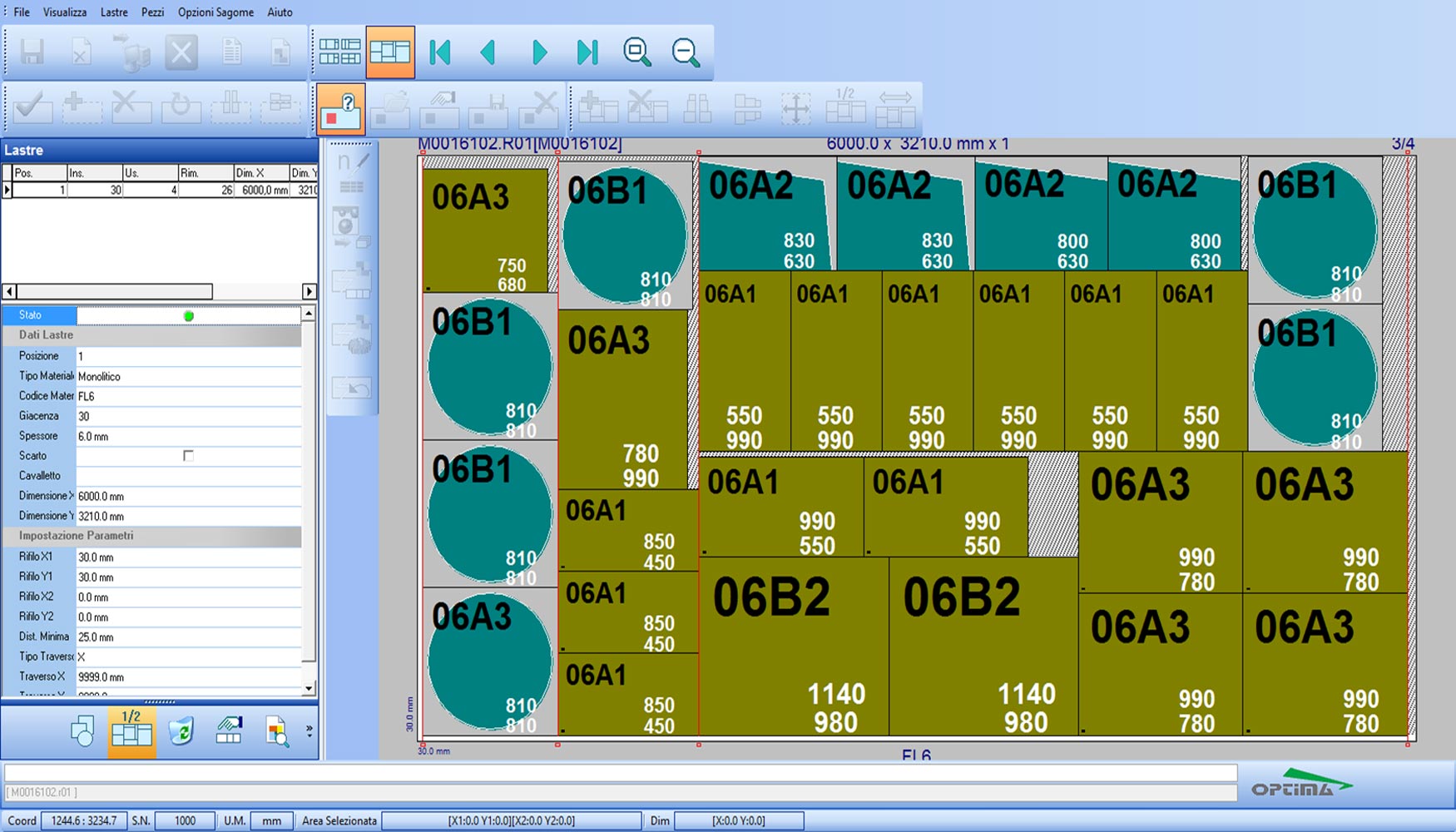Jump to the first sheet
Image resolution: width=1456 pixels, height=832 pixels.
click(x=440, y=52)
